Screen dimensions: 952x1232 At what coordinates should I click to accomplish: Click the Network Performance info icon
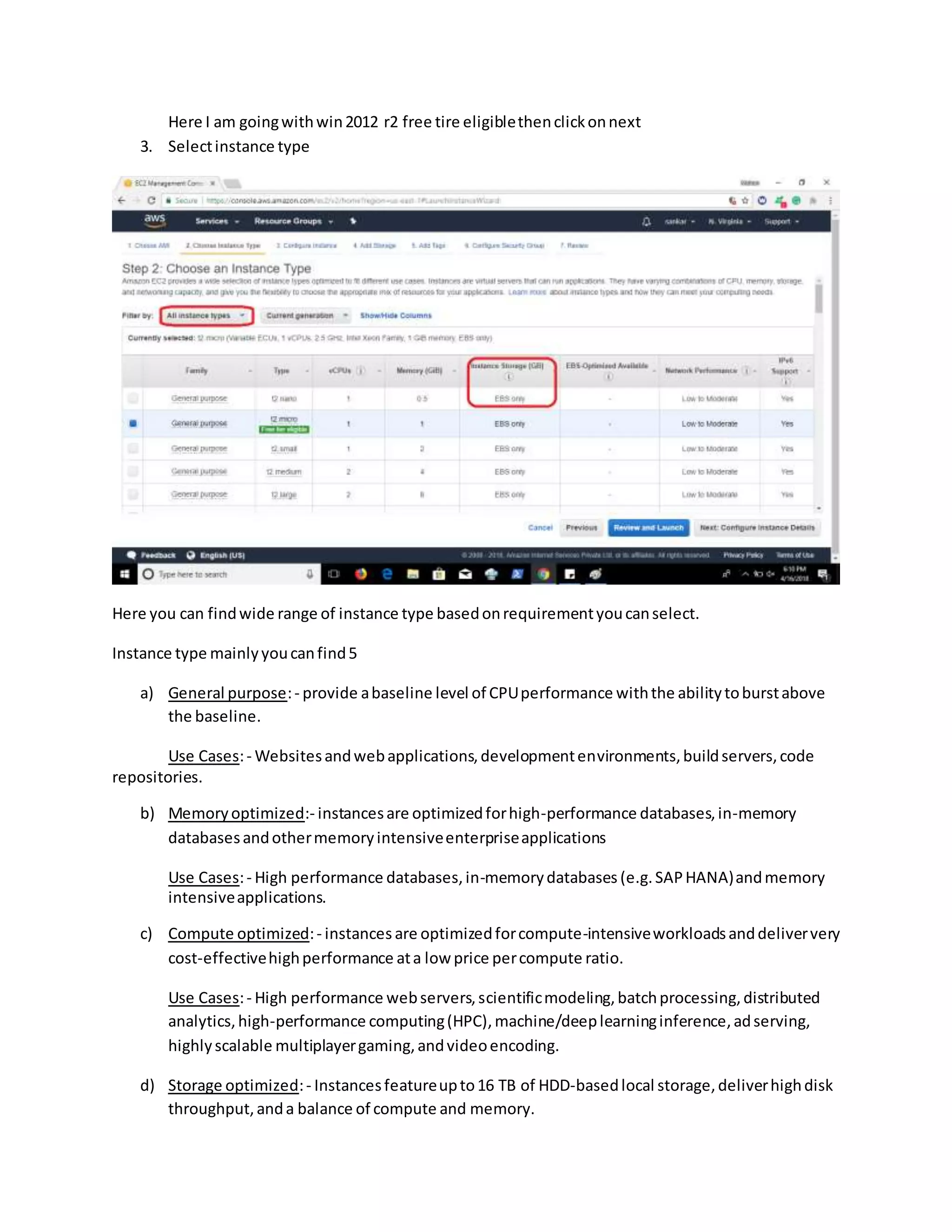(746, 371)
